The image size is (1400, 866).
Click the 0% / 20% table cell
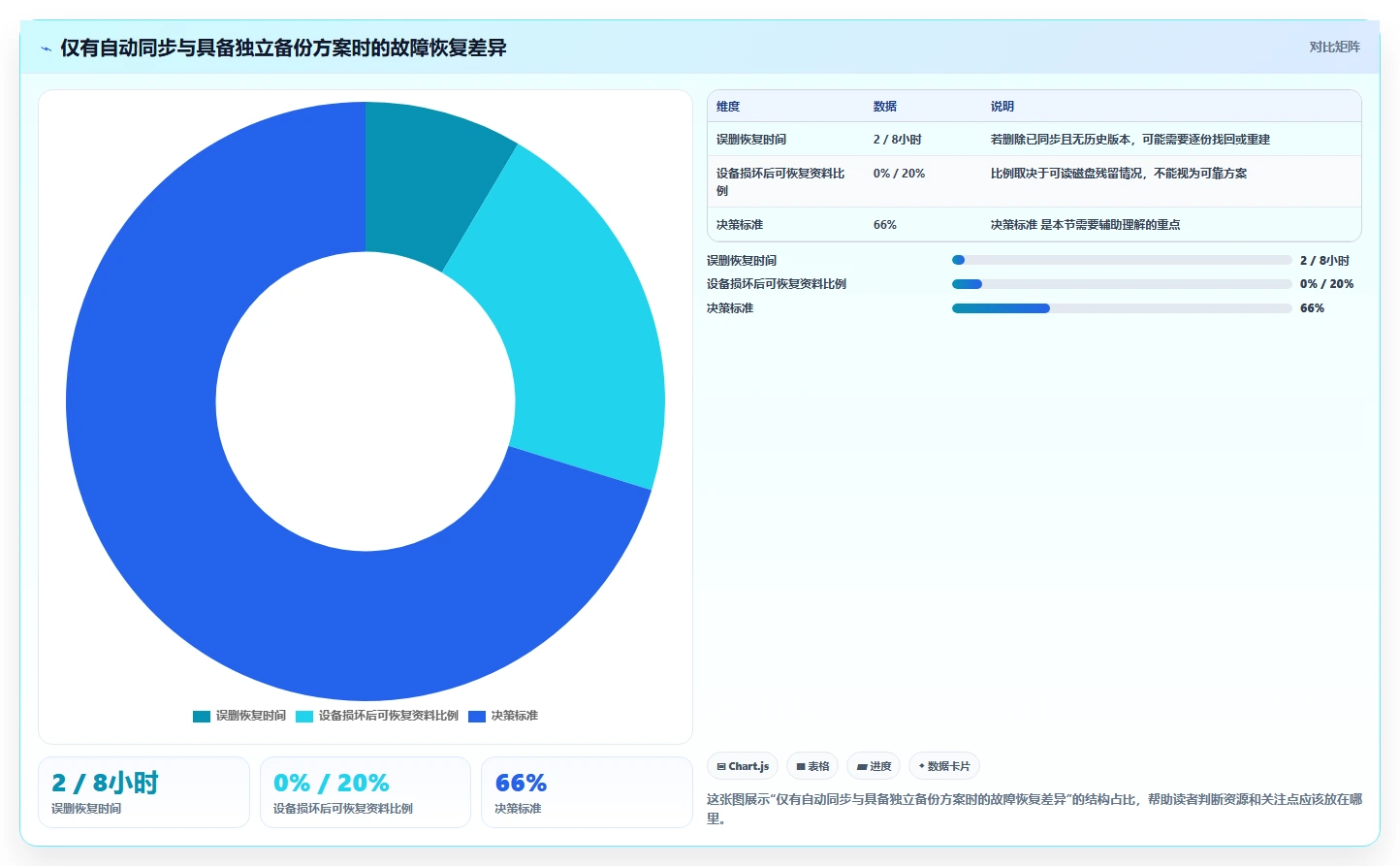(899, 174)
